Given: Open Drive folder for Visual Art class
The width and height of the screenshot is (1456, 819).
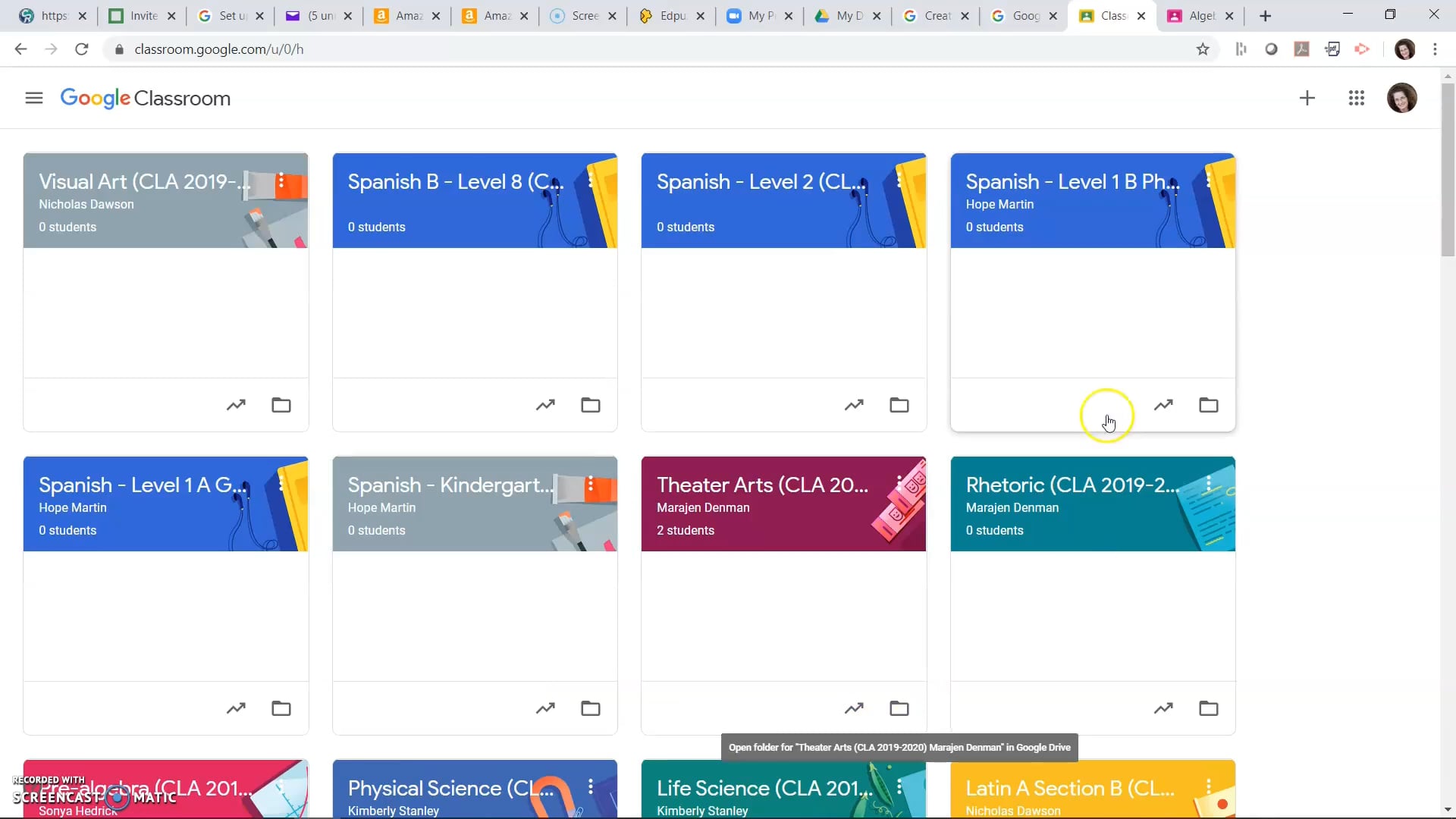Looking at the screenshot, I should tap(281, 405).
